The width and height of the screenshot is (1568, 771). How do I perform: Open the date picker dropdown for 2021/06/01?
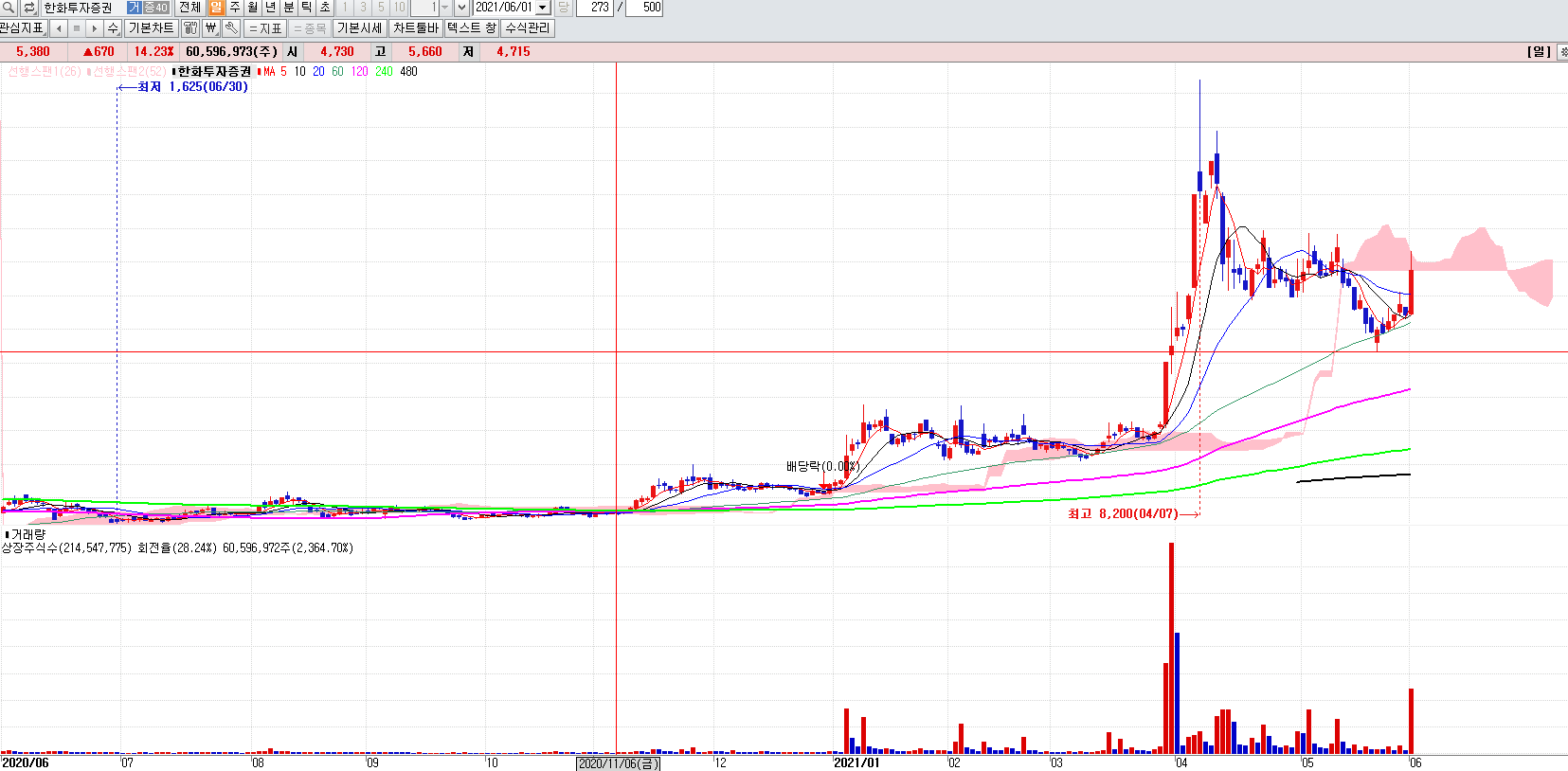(x=543, y=7)
